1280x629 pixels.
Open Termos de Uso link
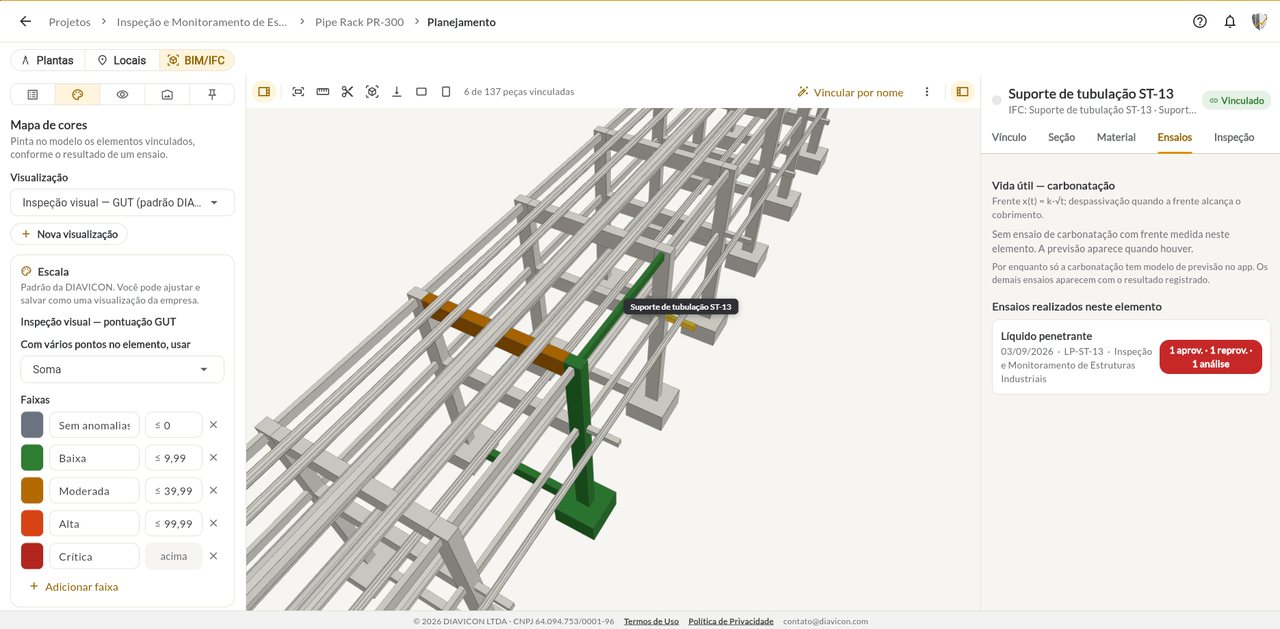pos(651,621)
